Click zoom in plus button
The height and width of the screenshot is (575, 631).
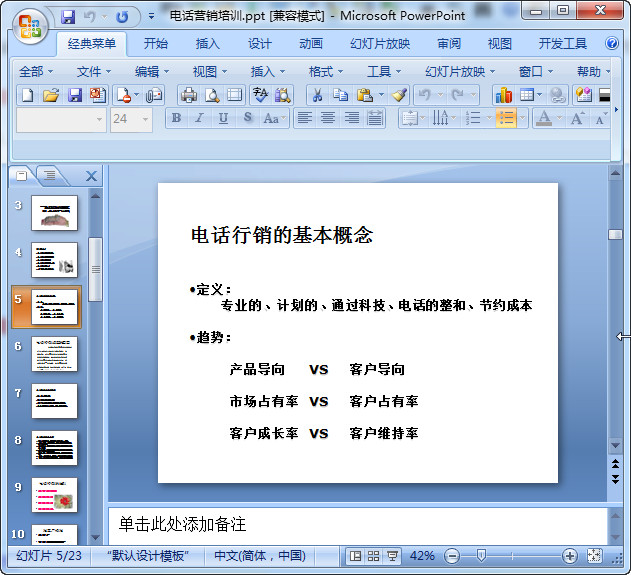569,556
